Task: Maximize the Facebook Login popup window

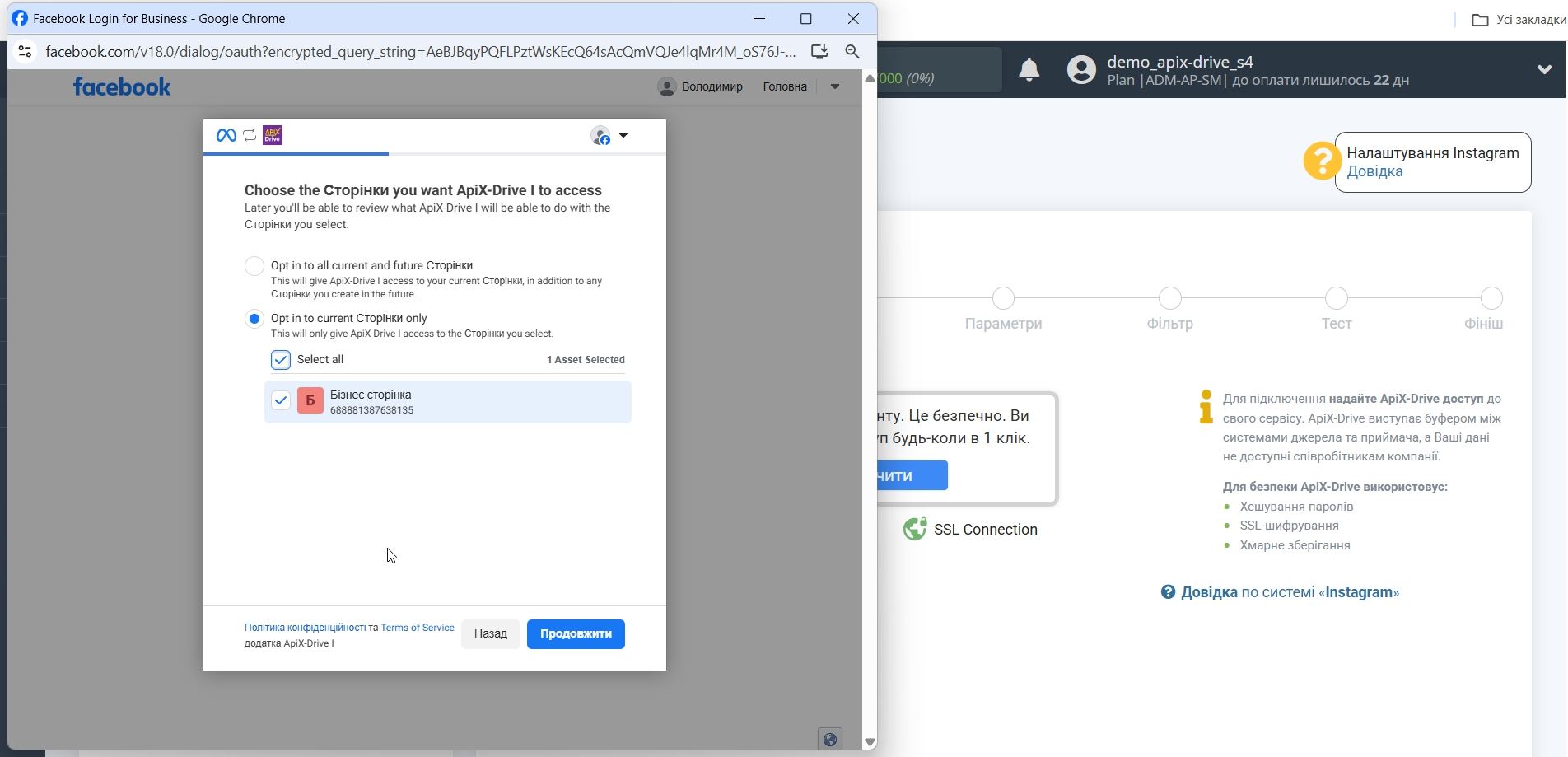Action: tap(806, 19)
